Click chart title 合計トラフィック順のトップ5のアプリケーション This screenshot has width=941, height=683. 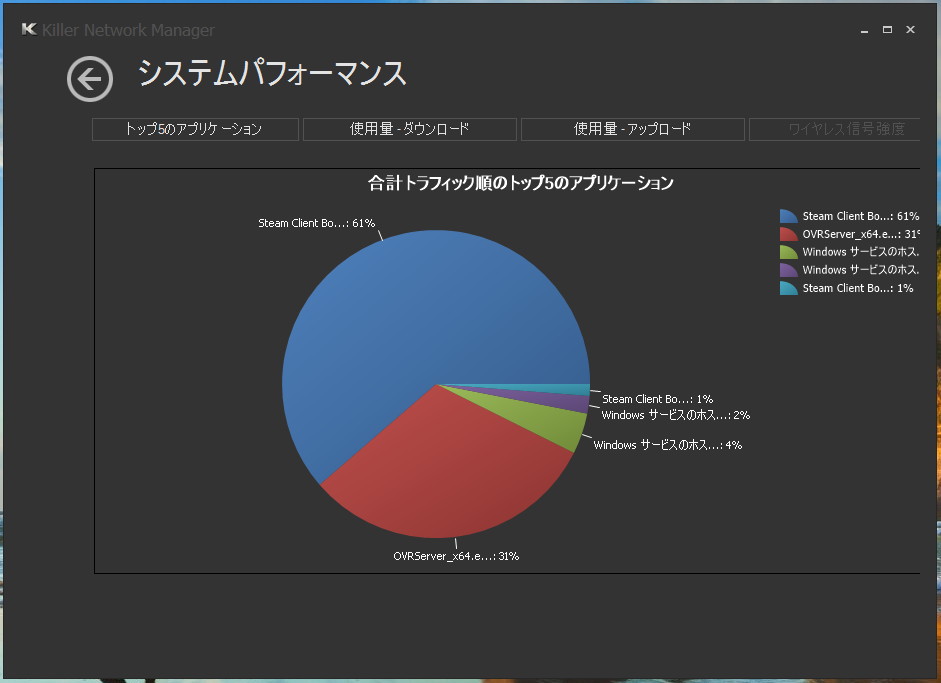pyautogui.click(x=520, y=183)
